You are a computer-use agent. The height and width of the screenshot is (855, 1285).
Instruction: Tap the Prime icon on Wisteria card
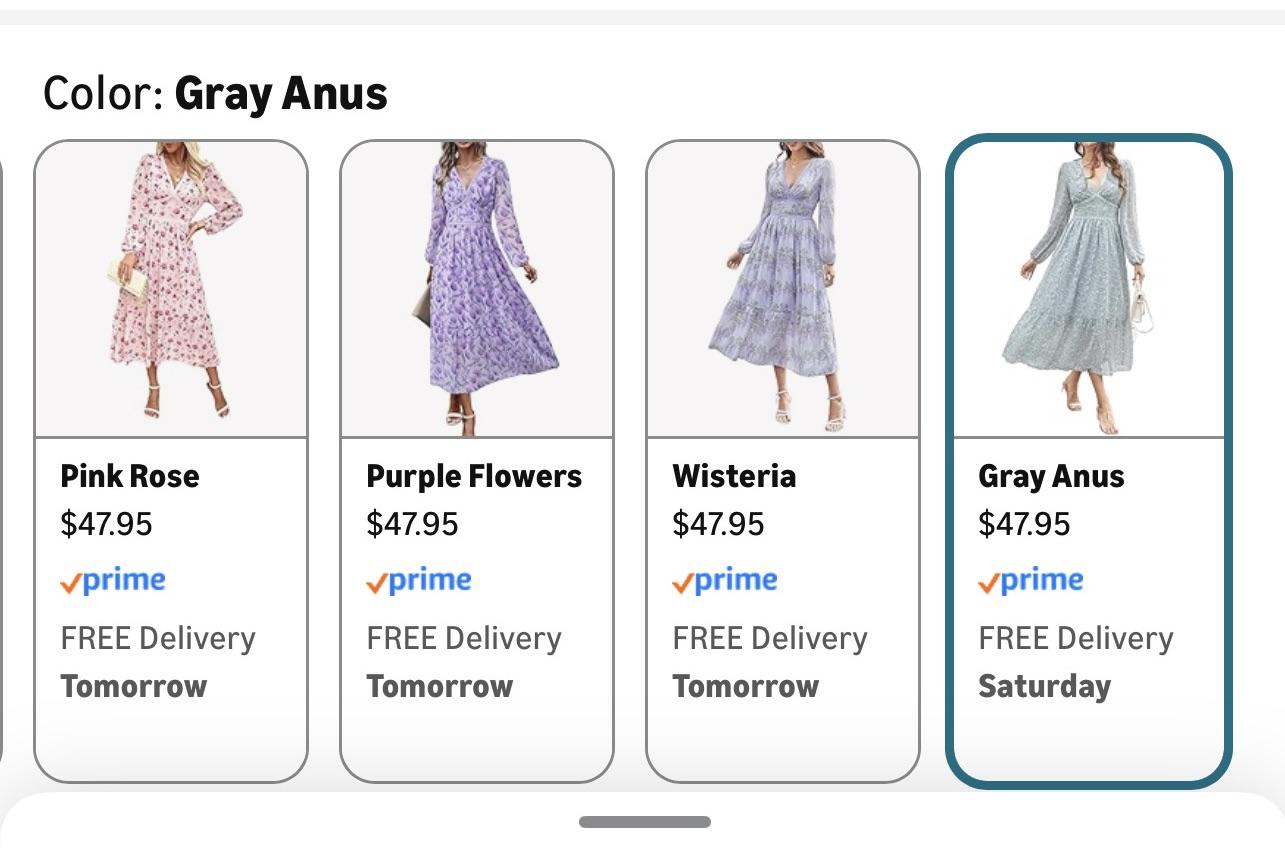[725, 581]
